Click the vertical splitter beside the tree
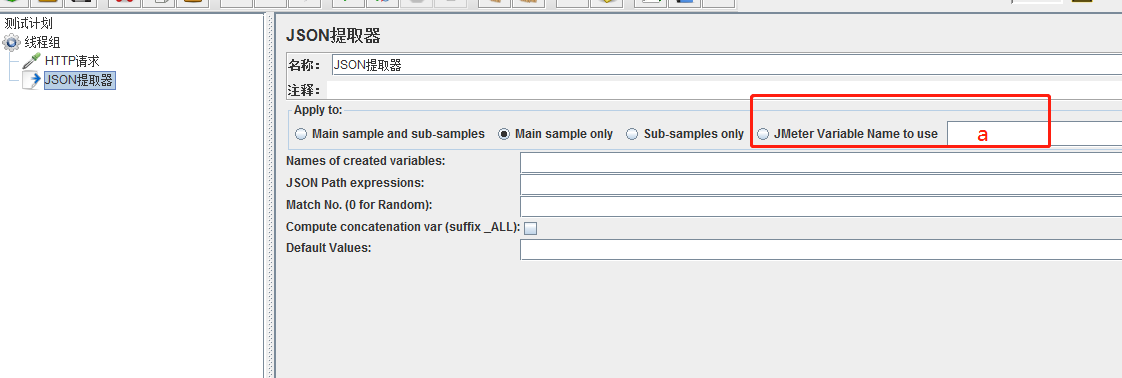 pyautogui.click(x=270, y=195)
